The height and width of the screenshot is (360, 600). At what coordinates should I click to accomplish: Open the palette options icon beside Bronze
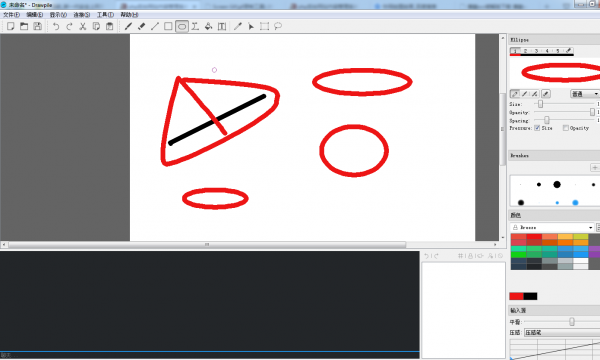(598, 227)
